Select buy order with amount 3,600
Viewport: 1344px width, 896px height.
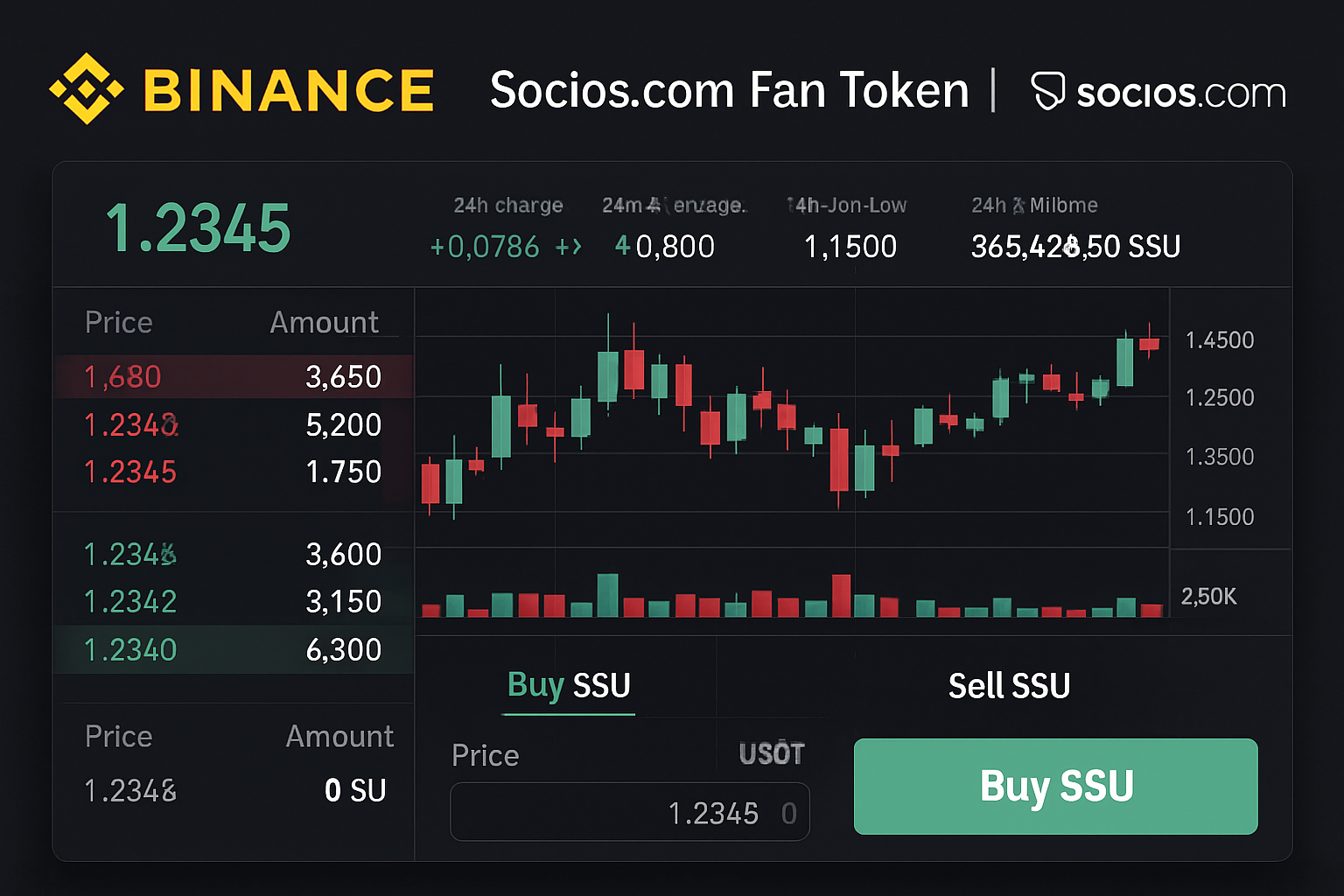[x=233, y=555]
